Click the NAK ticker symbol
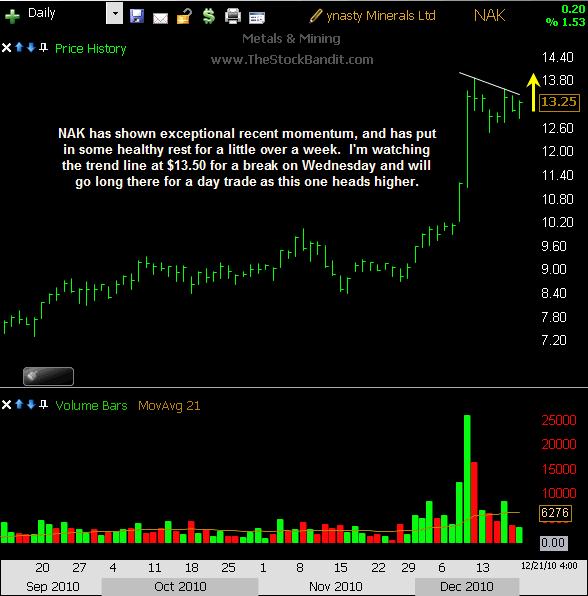This screenshot has height=596, width=588. [x=490, y=16]
